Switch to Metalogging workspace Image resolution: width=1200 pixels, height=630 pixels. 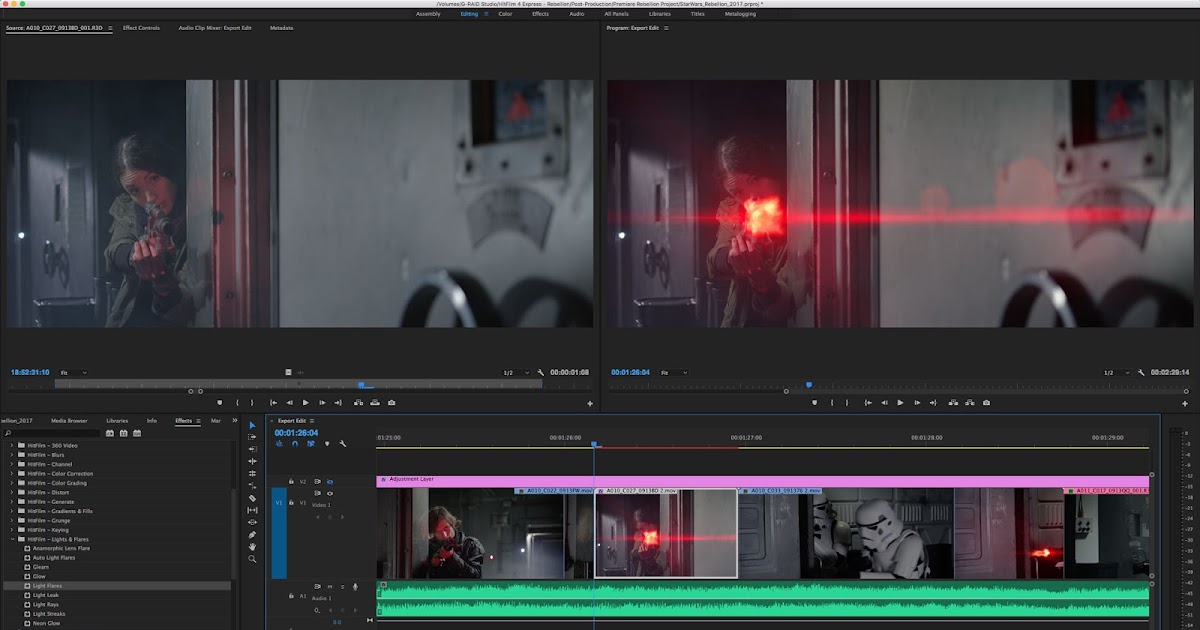(x=740, y=14)
